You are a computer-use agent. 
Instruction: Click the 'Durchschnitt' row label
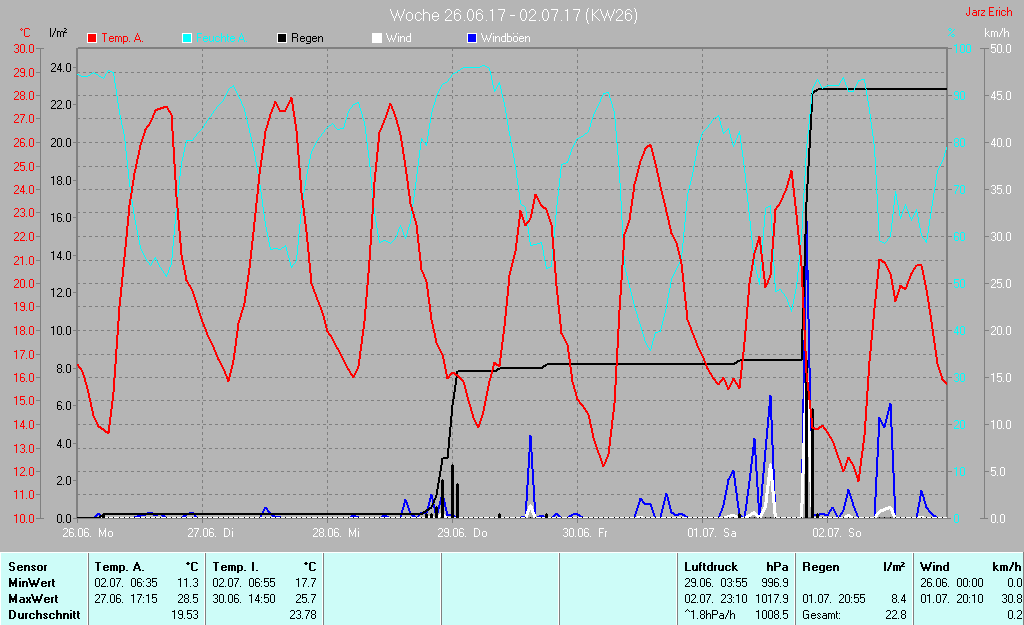point(44,615)
